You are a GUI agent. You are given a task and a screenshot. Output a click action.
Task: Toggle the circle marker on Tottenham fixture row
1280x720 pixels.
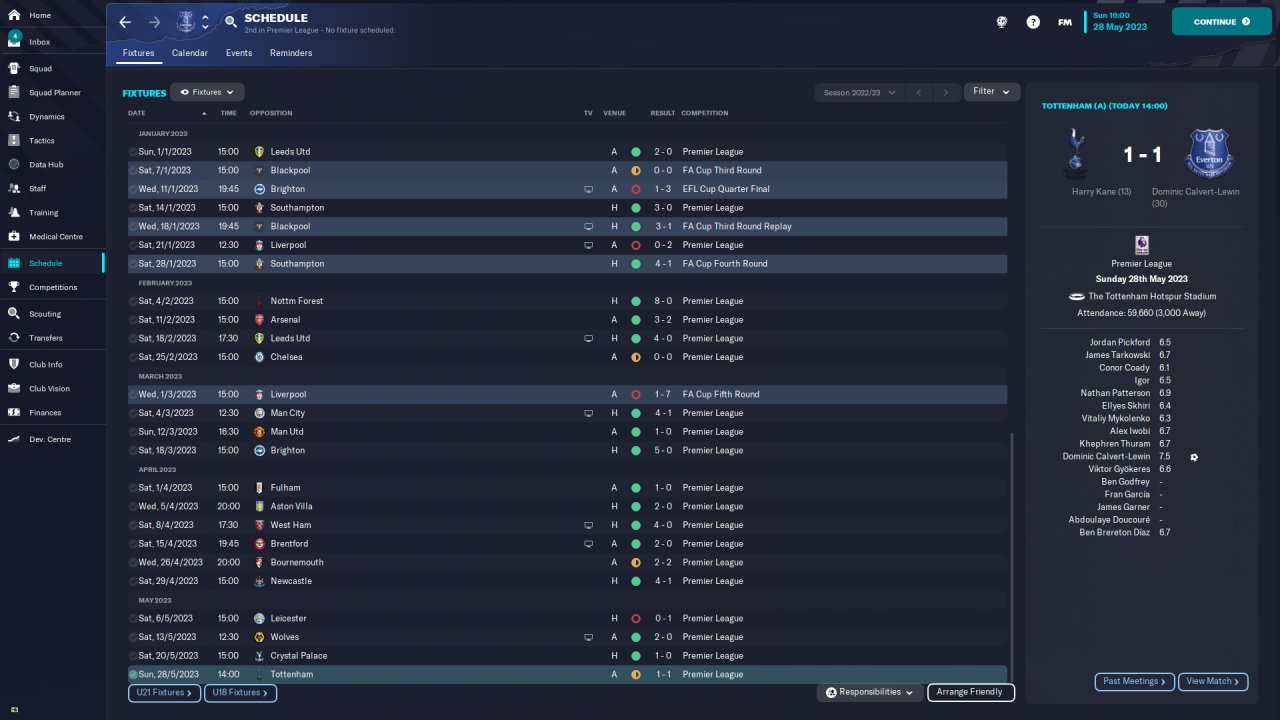click(x=133, y=675)
